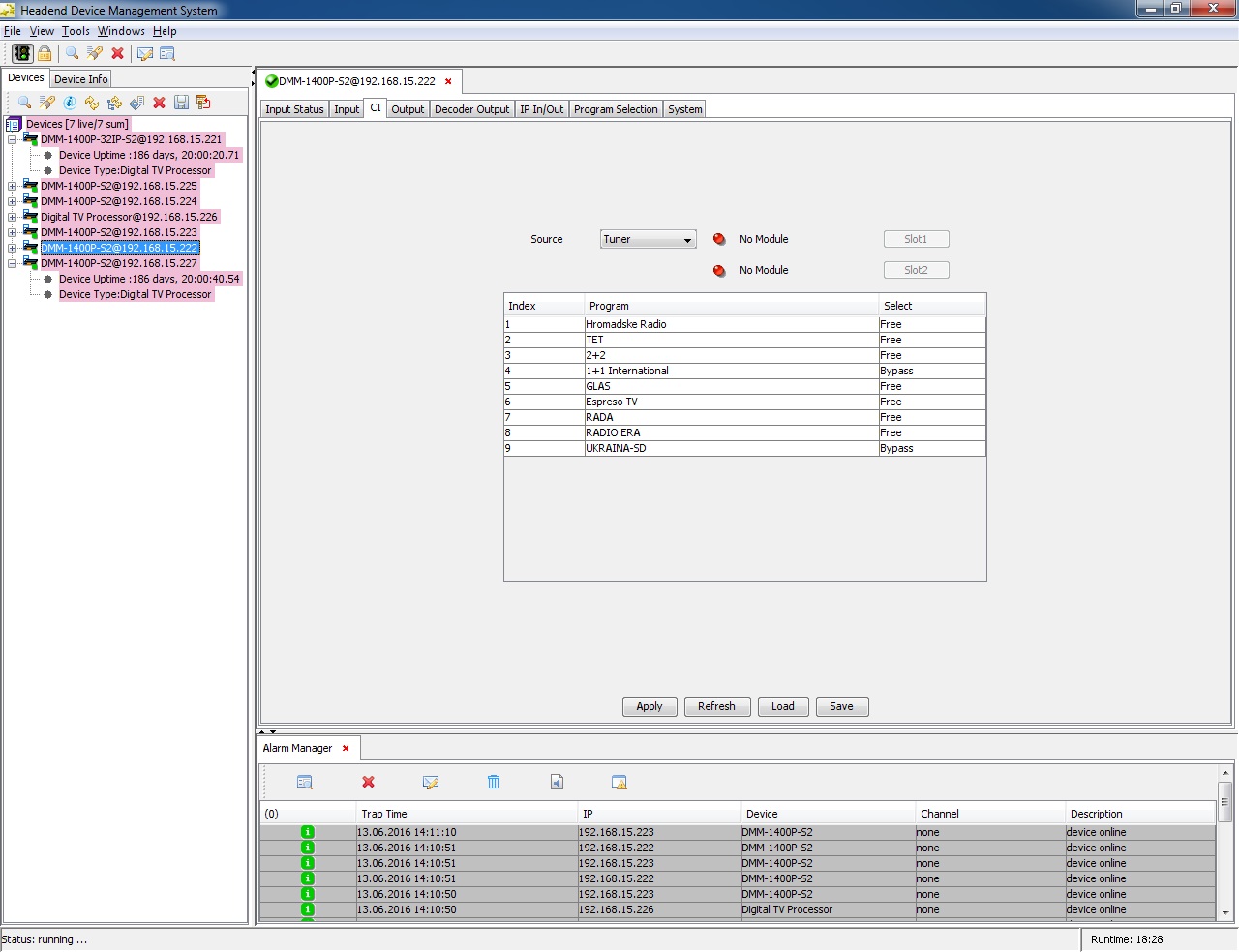Click the Alarm Manager vertical scrollbar down arrow
The height and width of the screenshot is (952, 1239).
click(1224, 912)
